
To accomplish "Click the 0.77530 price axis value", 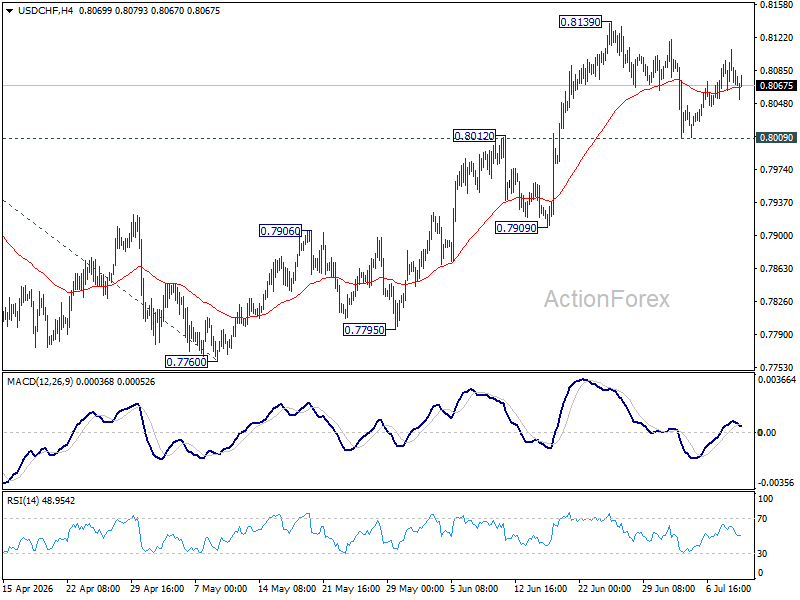I will tap(777, 367).
